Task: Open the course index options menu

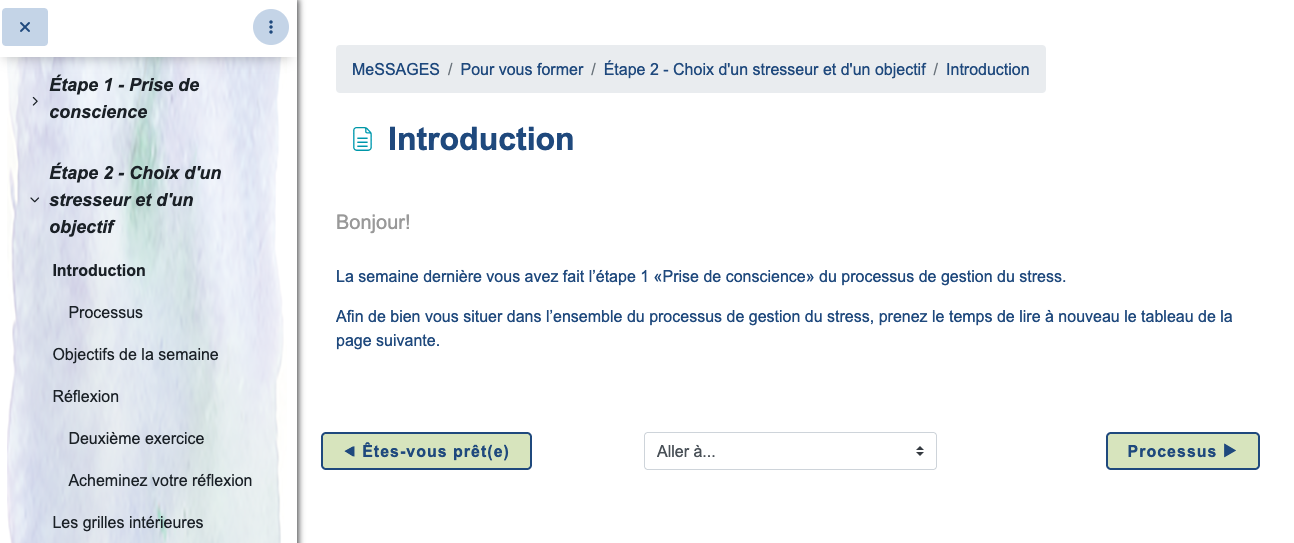Action: pos(271,27)
